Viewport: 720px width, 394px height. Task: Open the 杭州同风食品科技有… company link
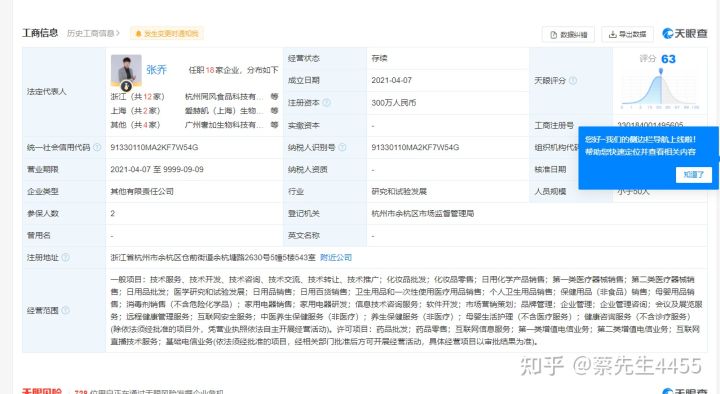point(224,96)
